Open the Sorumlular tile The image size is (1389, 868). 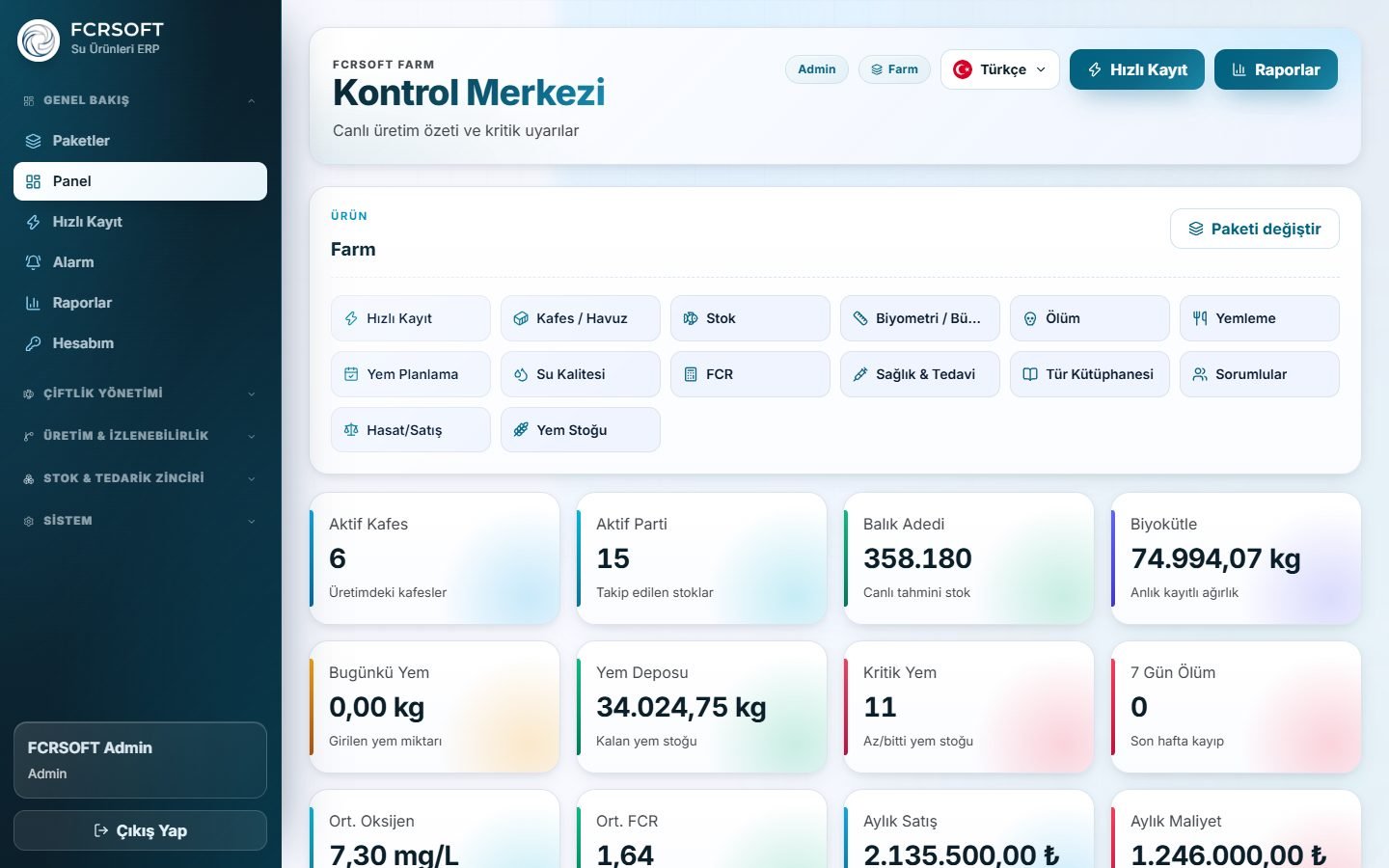(x=1260, y=374)
